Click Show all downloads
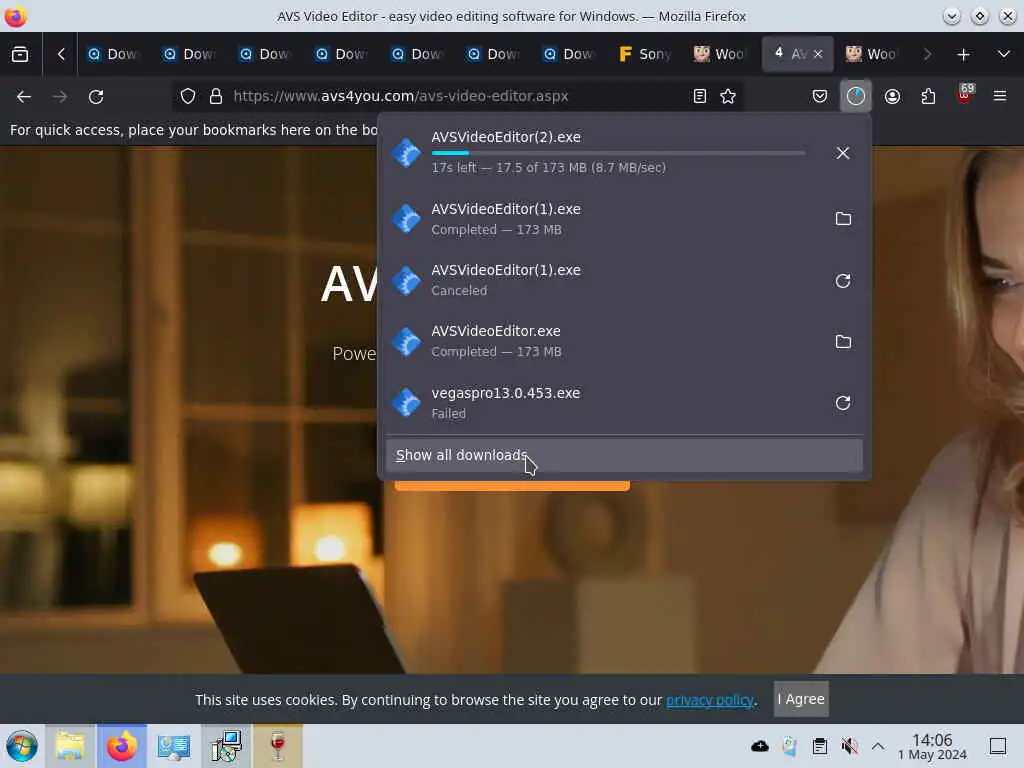The image size is (1024, 768). tap(624, 455)
